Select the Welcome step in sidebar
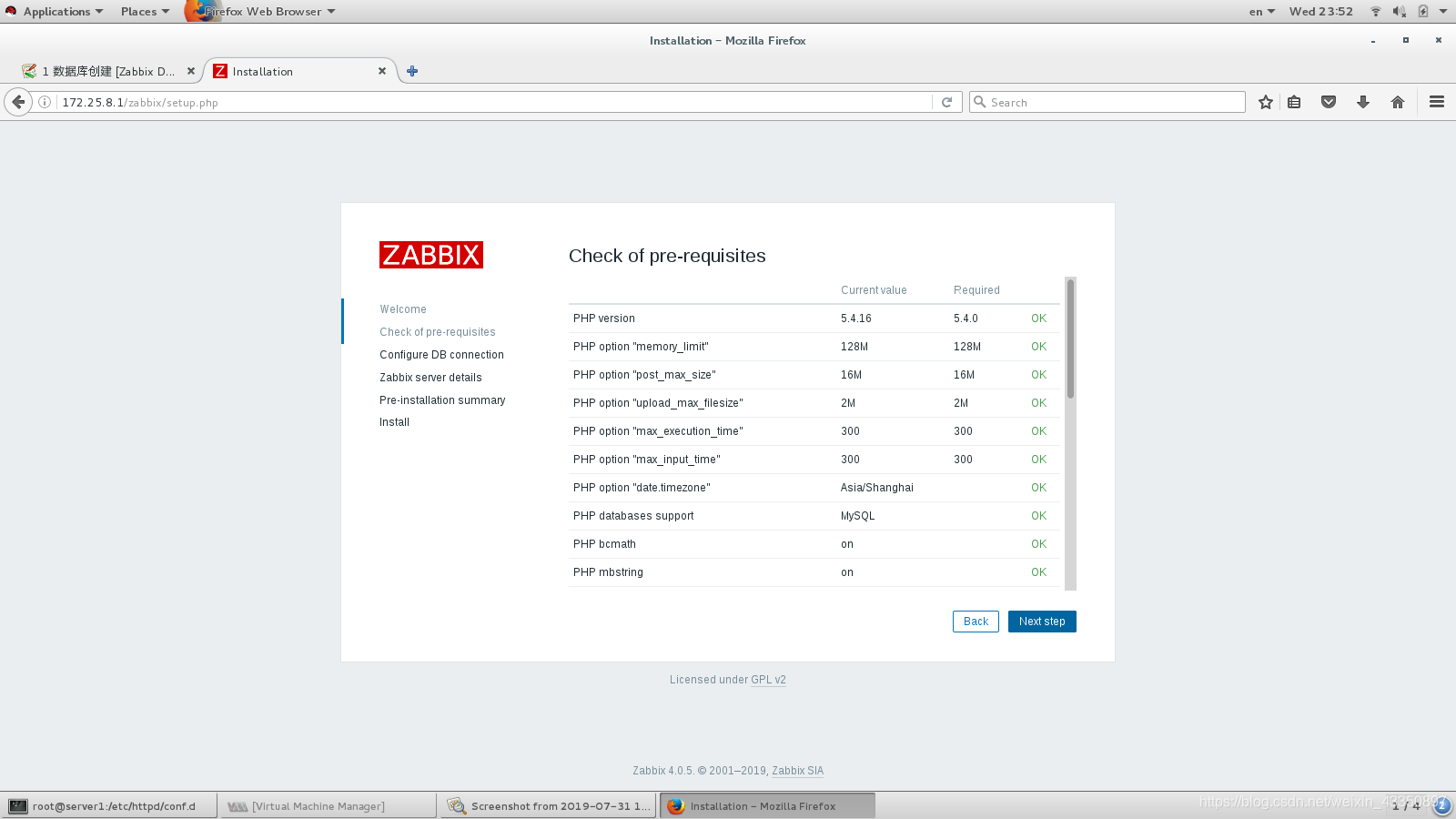Screen dimensions: 1456x819 [x=403, y=309]
